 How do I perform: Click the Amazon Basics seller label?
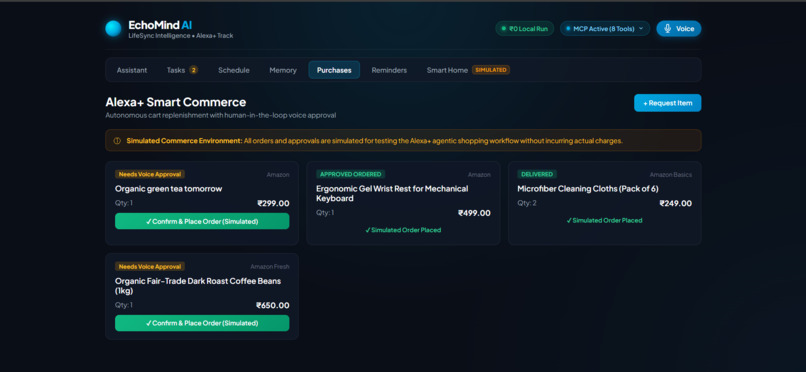(x=671, y=175)
